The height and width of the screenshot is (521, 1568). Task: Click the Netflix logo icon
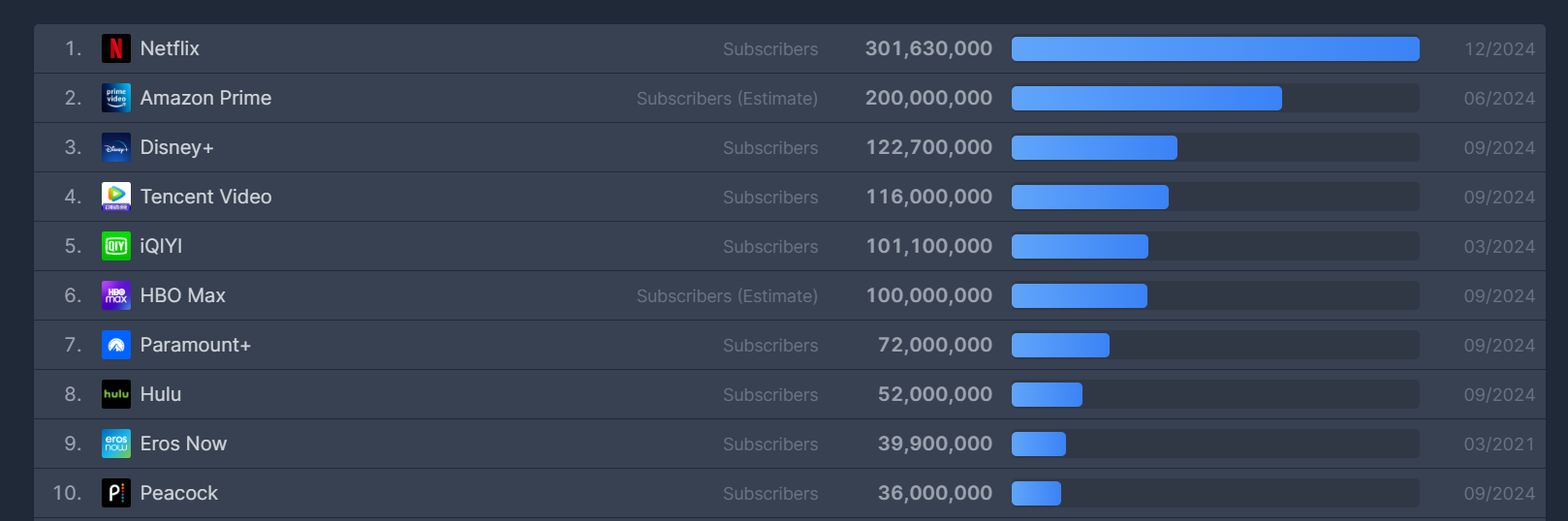click(116, 48)
